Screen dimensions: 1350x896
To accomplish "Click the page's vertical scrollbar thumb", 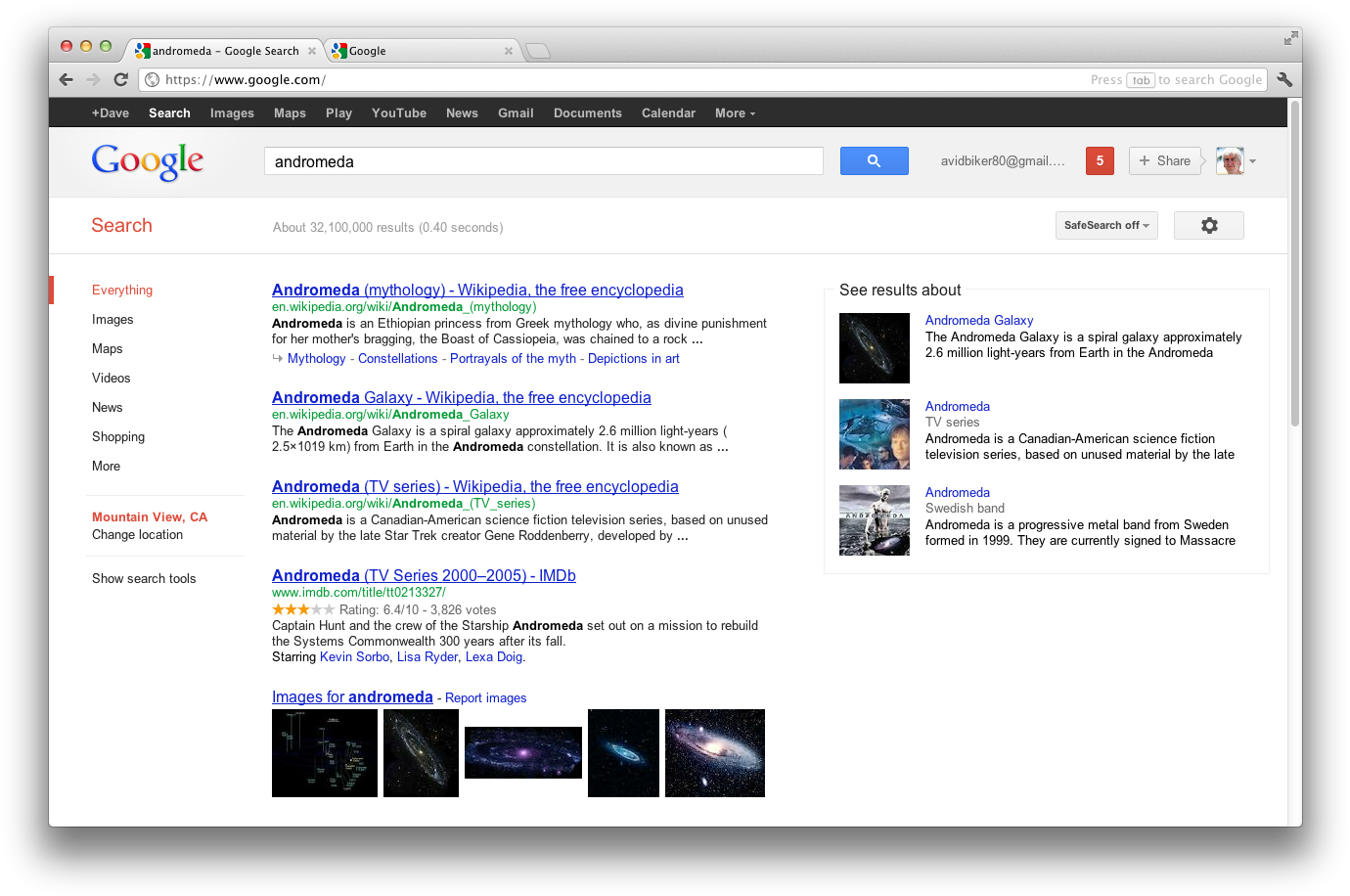I will (x=1295, y=264).
